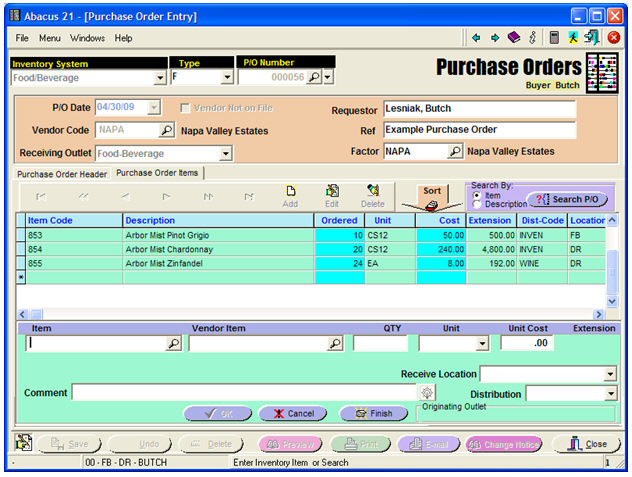Expand the Receive Location dropdown
The width and height of the screenshot is (632, 477).
pyautogui.click(x=610, y=374)
